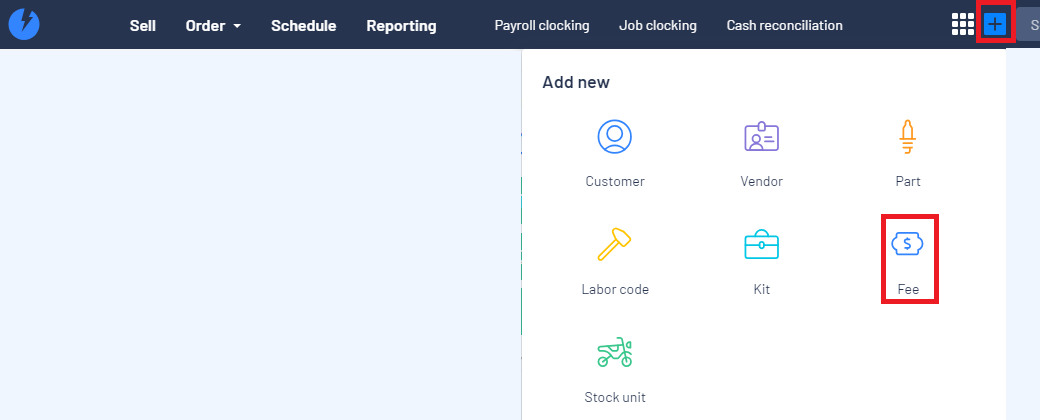Open the Sell menu
Image resolution: width=1040 pixels, height=420 pixels.
coord(143,26)
